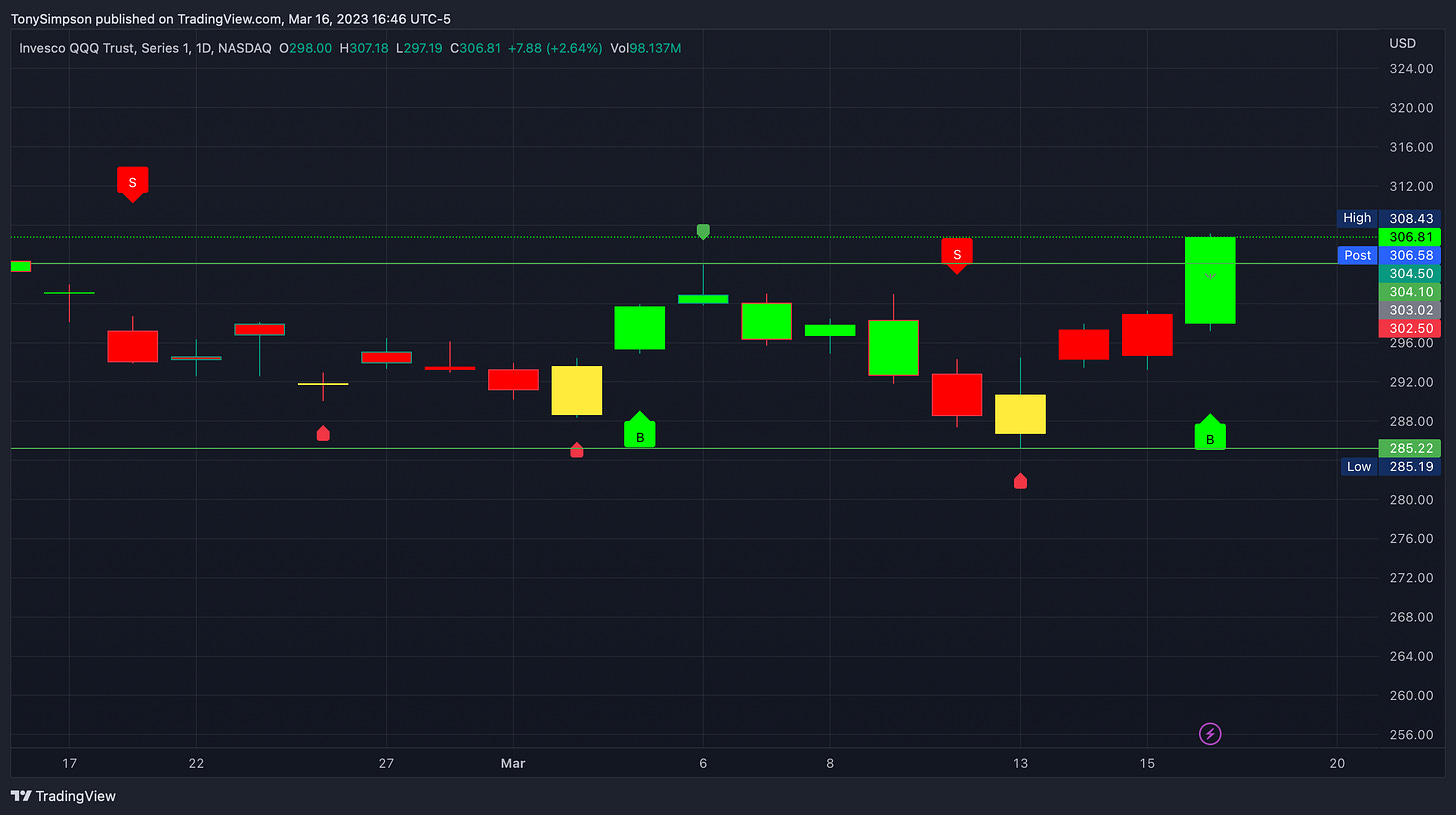1456x815 pixels.
Task: Click small red marker below first yellow candle
Action: click(576, 450)
